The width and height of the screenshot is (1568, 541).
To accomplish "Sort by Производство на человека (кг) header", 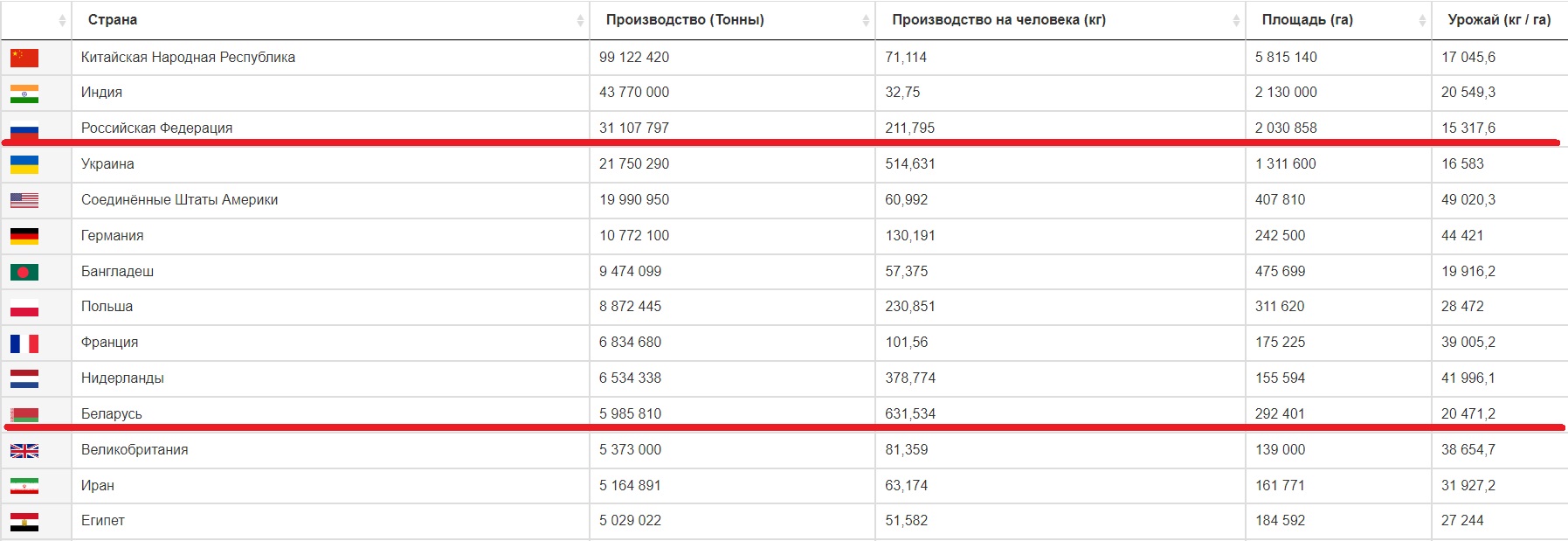I will [998, 19].
